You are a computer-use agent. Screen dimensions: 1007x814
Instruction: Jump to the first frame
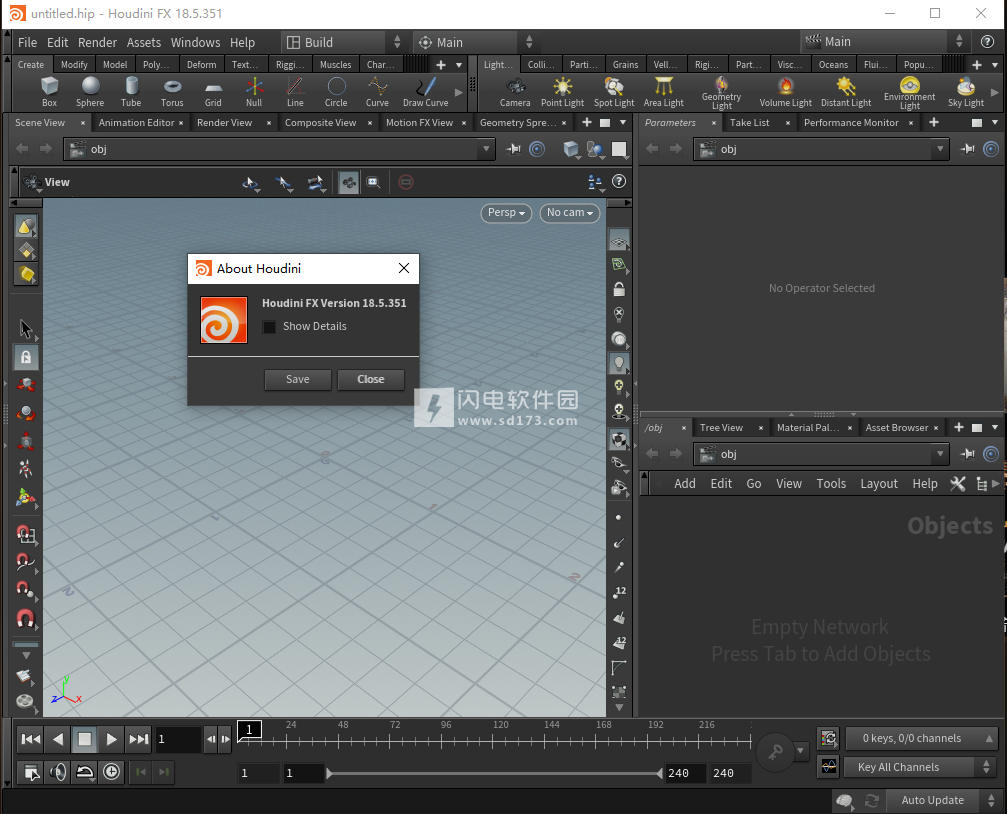[x=31, y=739]
